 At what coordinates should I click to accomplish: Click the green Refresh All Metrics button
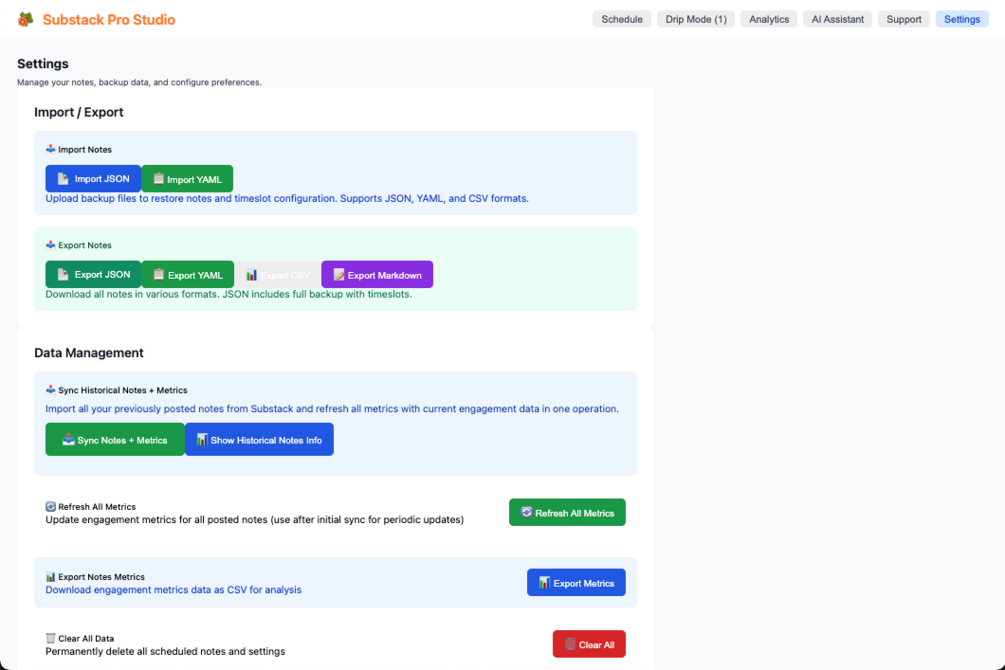567,512
